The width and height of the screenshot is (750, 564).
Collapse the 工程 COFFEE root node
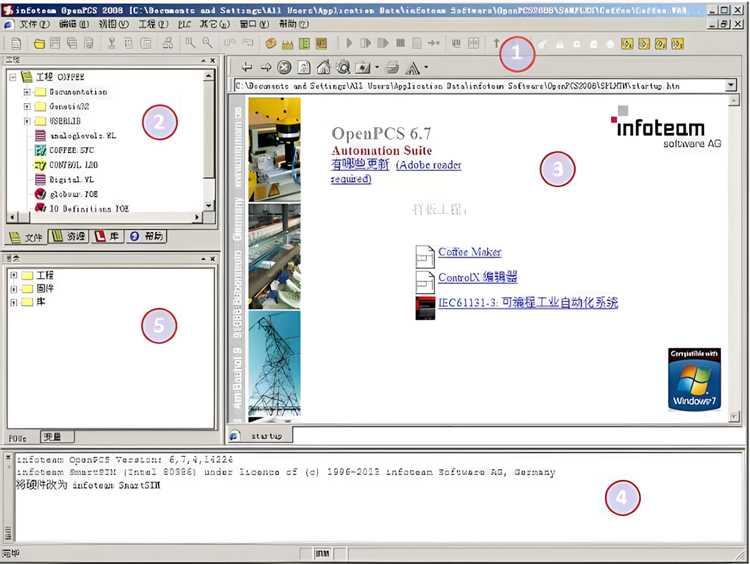click(12, 77)
